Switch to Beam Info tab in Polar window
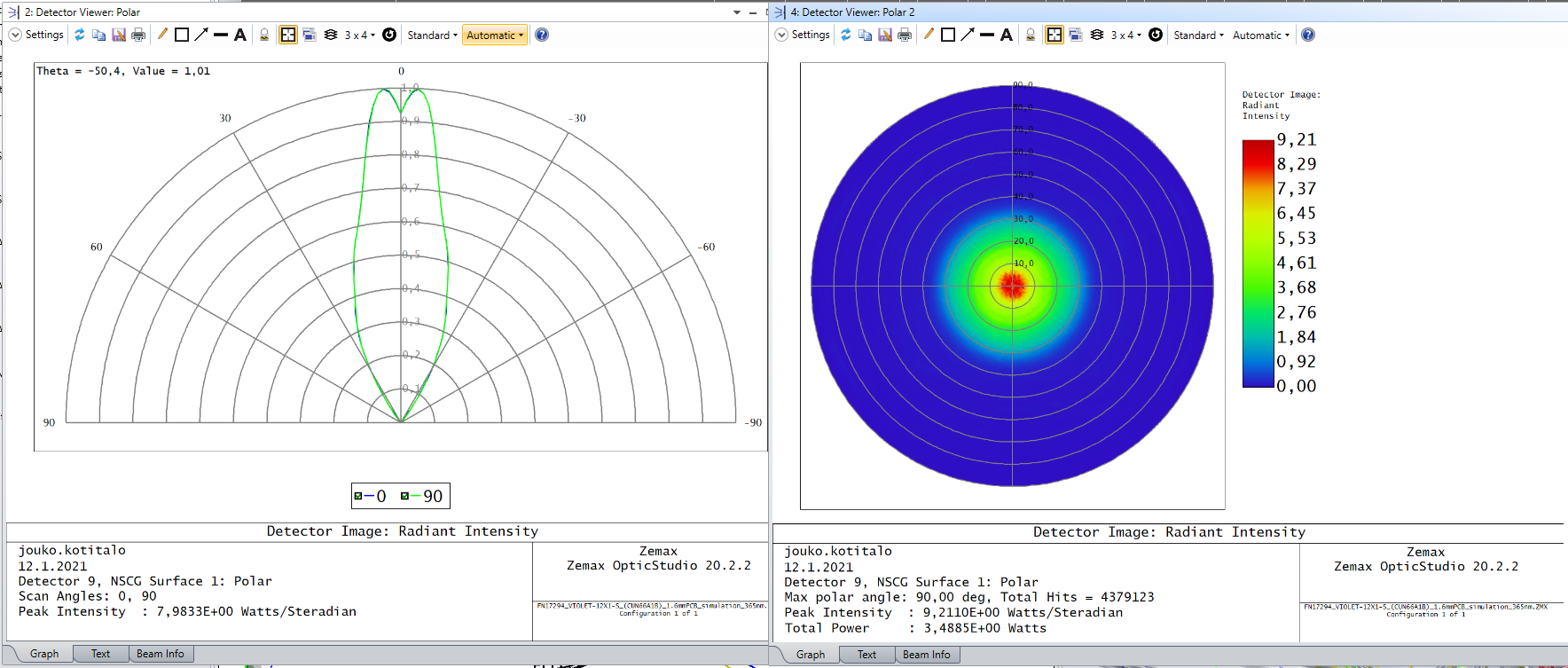 (x=161, y=654)
